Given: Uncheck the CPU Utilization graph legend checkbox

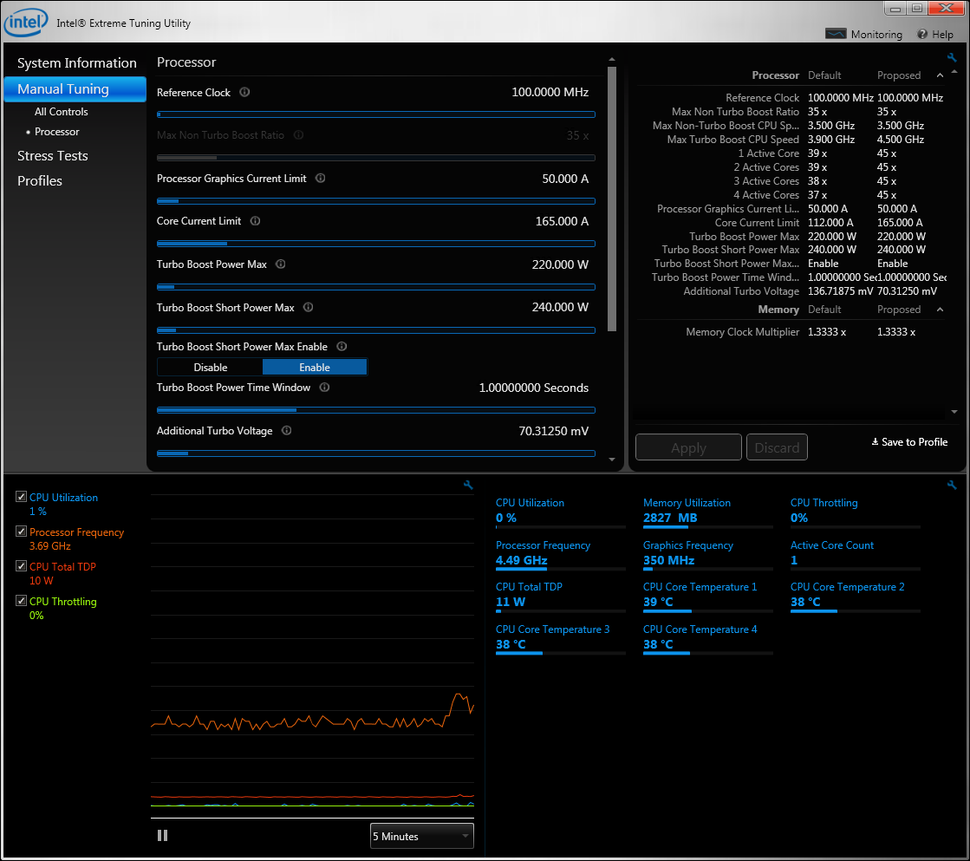Looking at the screenshot, I should point(20,497).
